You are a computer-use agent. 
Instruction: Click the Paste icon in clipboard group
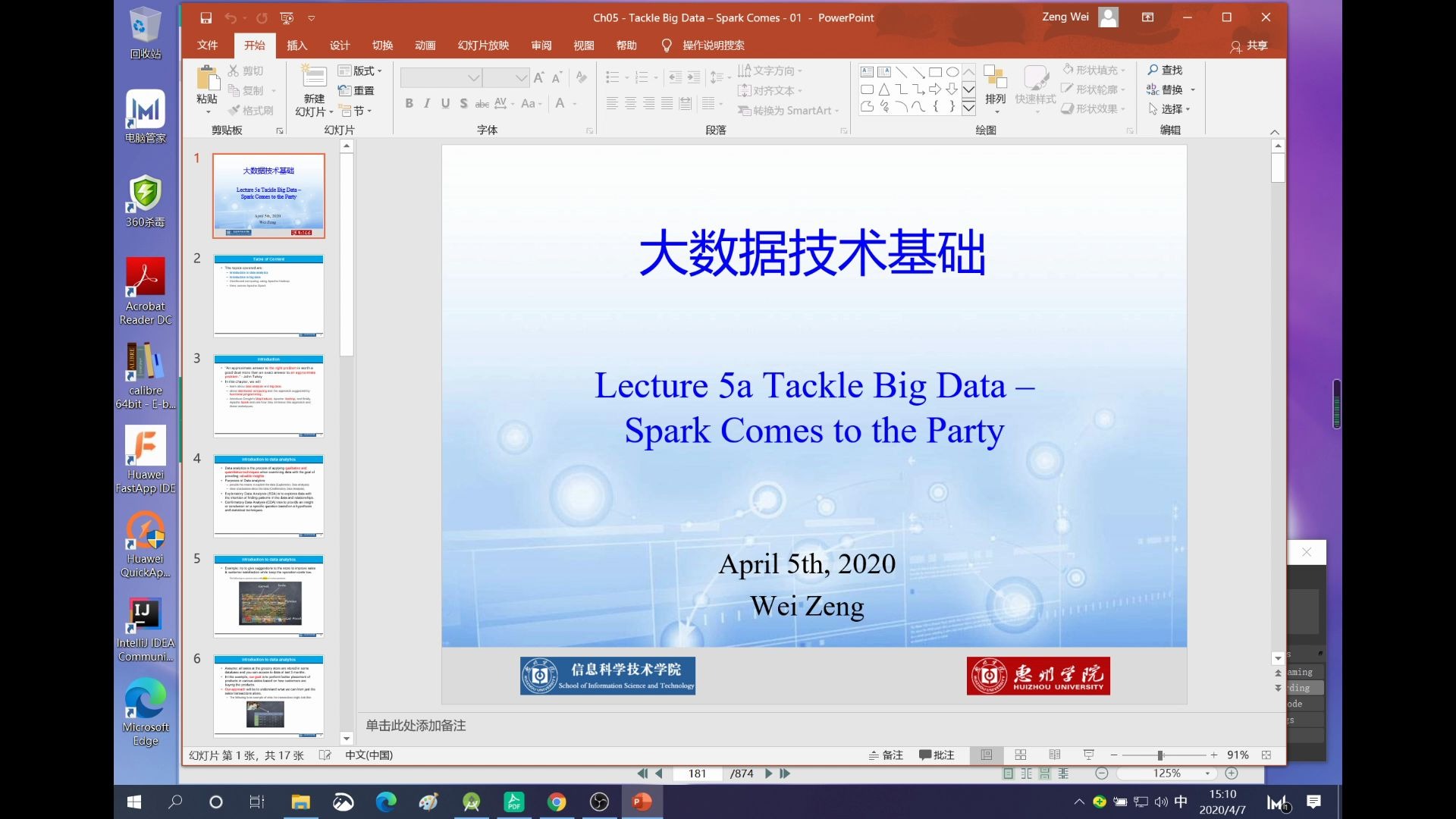(207, 79)
